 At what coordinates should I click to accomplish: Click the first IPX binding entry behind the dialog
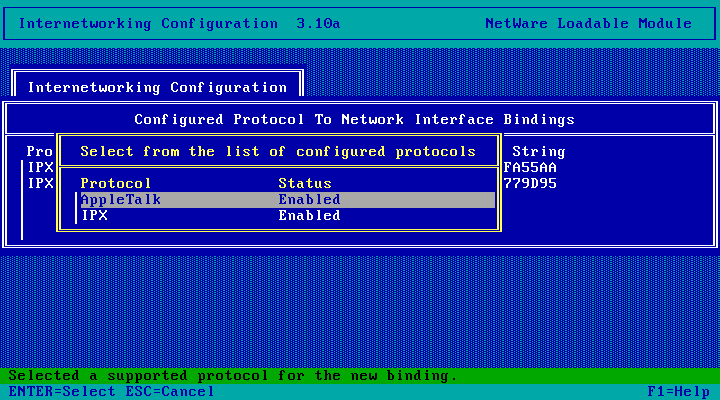tap(40, 168)
